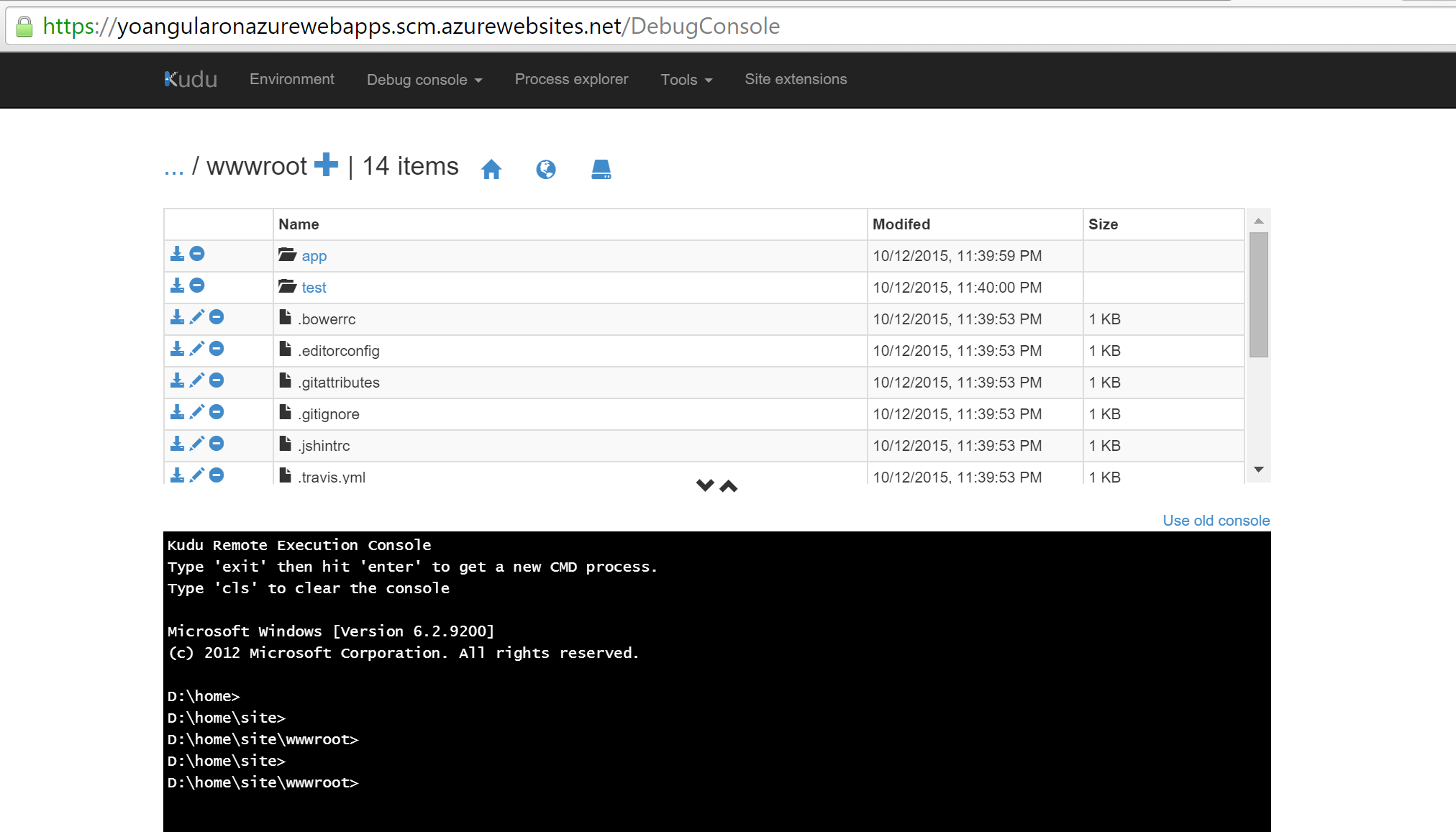Edit the .editorconfig file
The height and width of the screenshot is (832, 1456).
point(197,349)
